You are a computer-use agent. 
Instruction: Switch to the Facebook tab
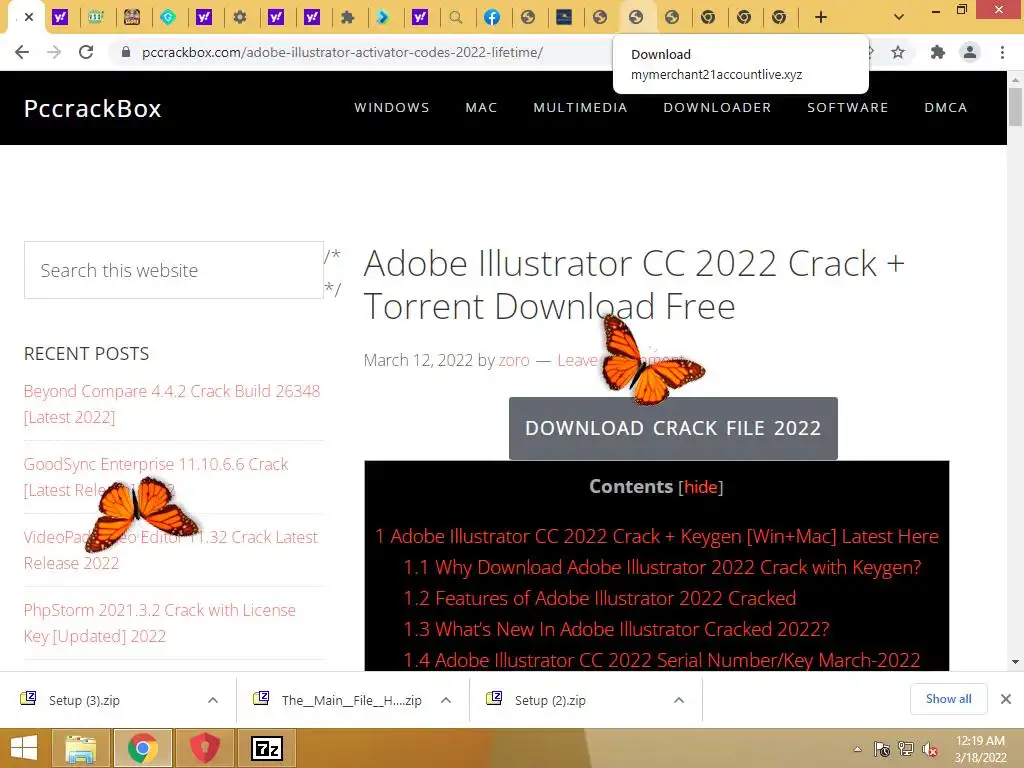coord(492,17)
